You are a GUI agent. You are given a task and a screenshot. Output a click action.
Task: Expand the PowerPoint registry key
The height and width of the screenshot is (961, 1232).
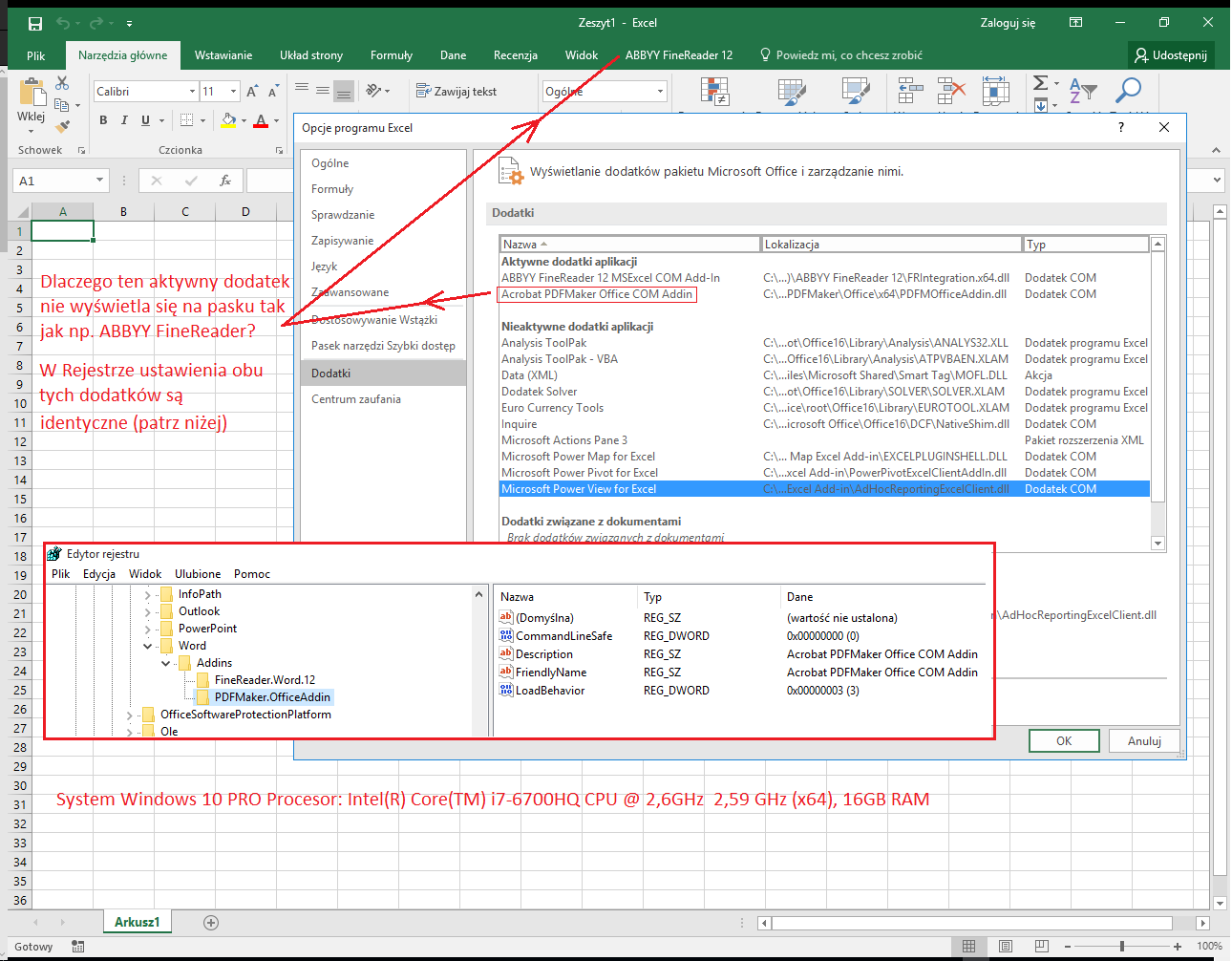pos(147,630)
